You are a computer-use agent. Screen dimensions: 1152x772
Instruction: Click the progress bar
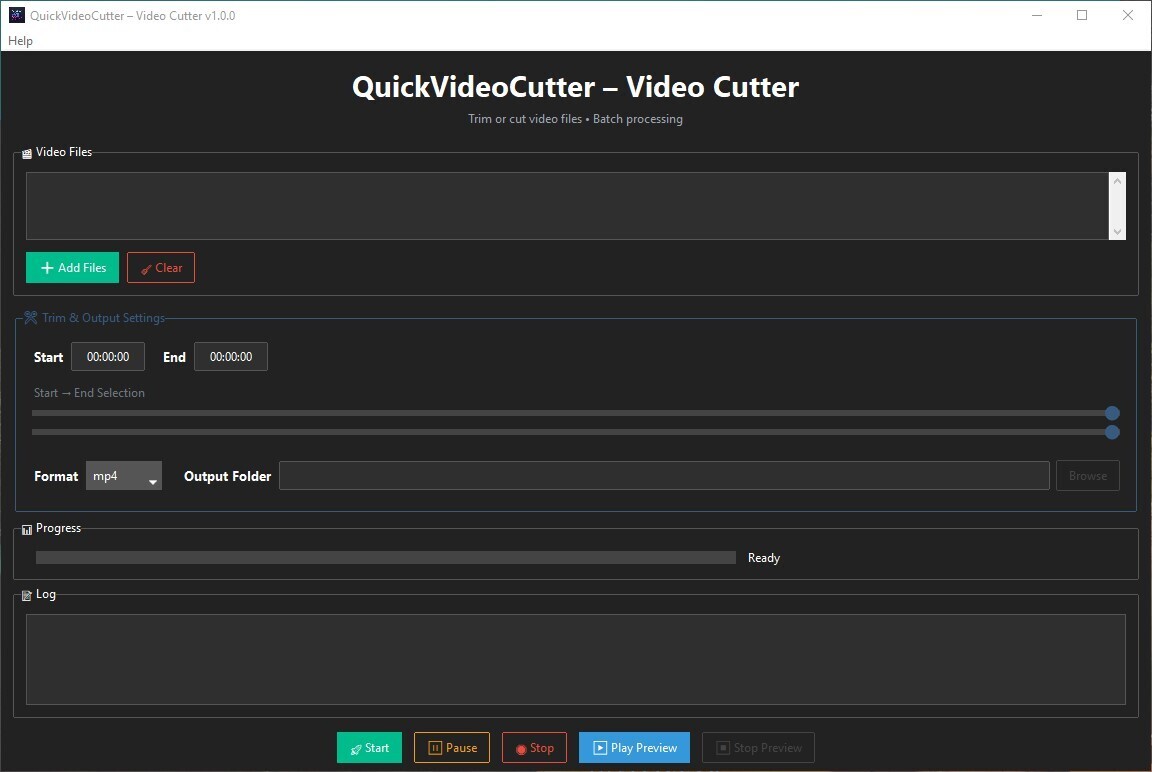tap(386, 558)
